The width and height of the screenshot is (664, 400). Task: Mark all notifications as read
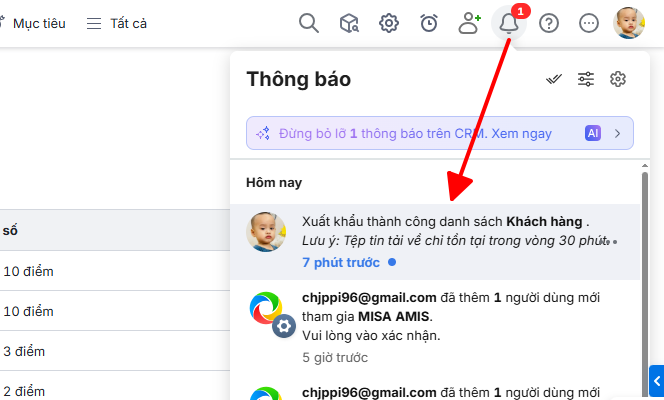[553, 79]
